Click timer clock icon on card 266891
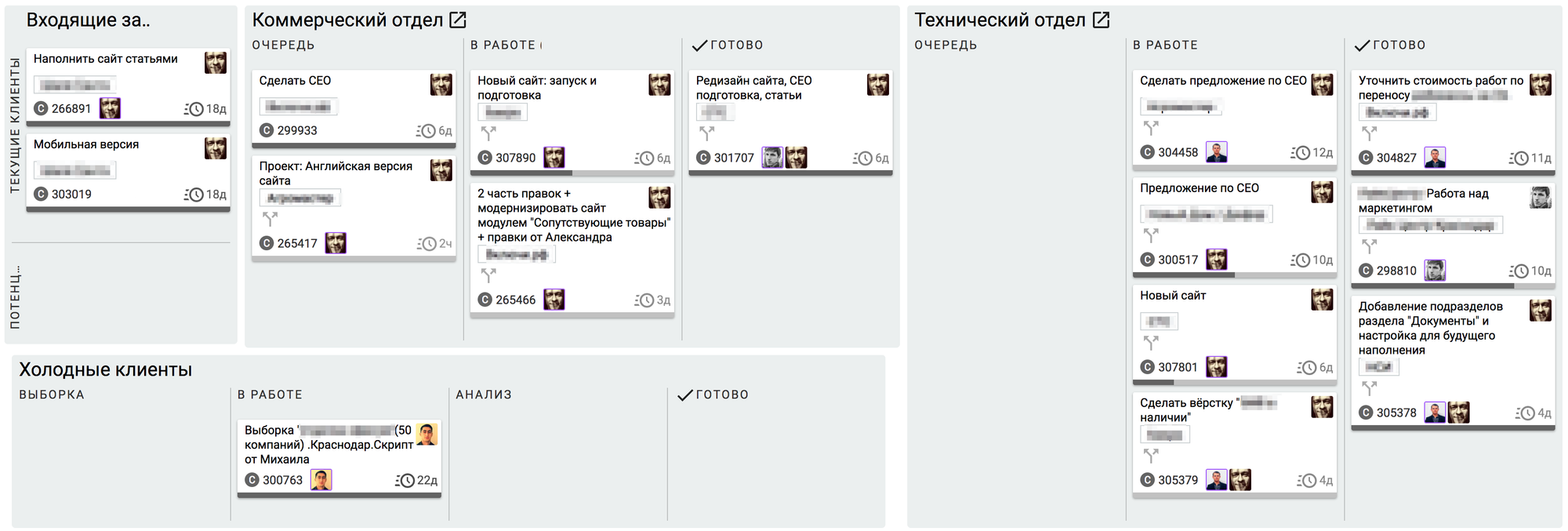This screenshot has width=1568, height=531. [x=194, y=109]
